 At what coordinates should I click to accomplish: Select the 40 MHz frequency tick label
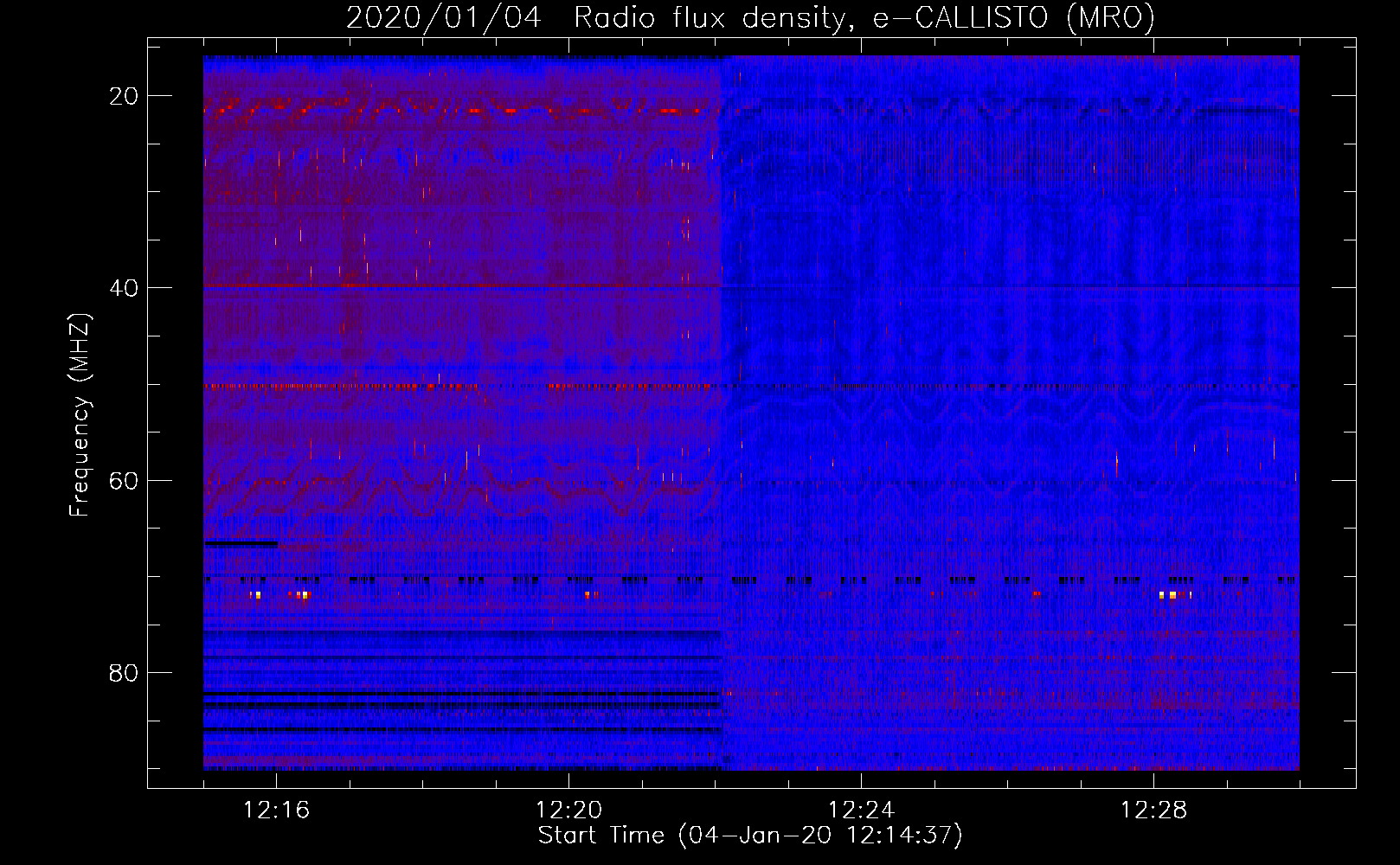pos(124,288)
